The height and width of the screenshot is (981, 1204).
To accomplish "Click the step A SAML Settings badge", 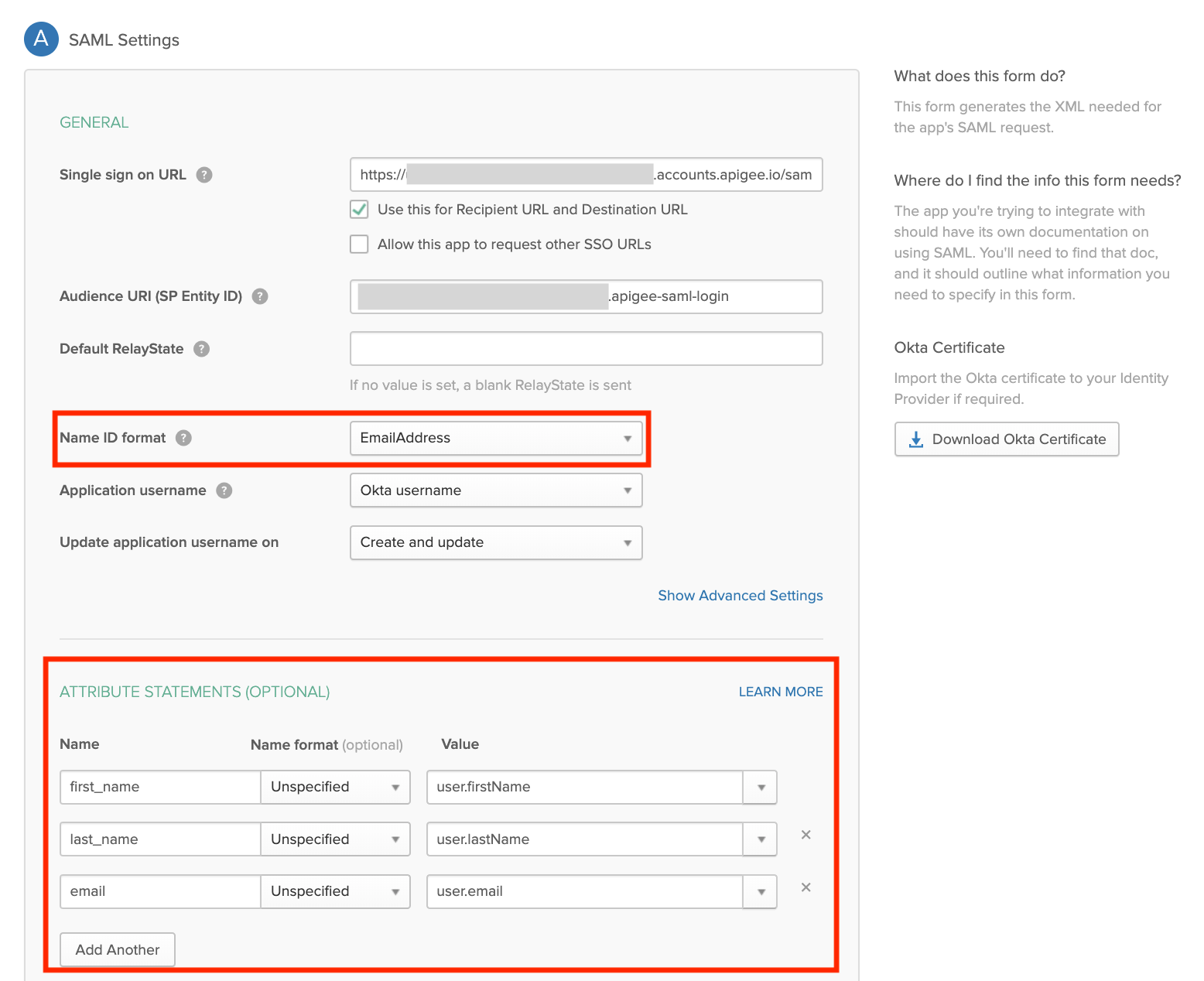I will [42, 39].
